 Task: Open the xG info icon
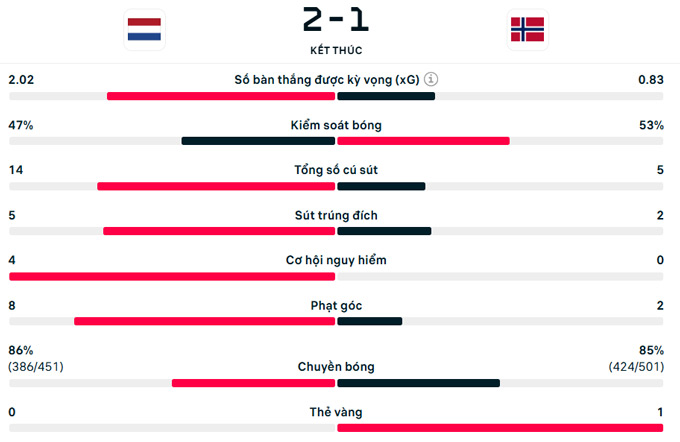431,79
